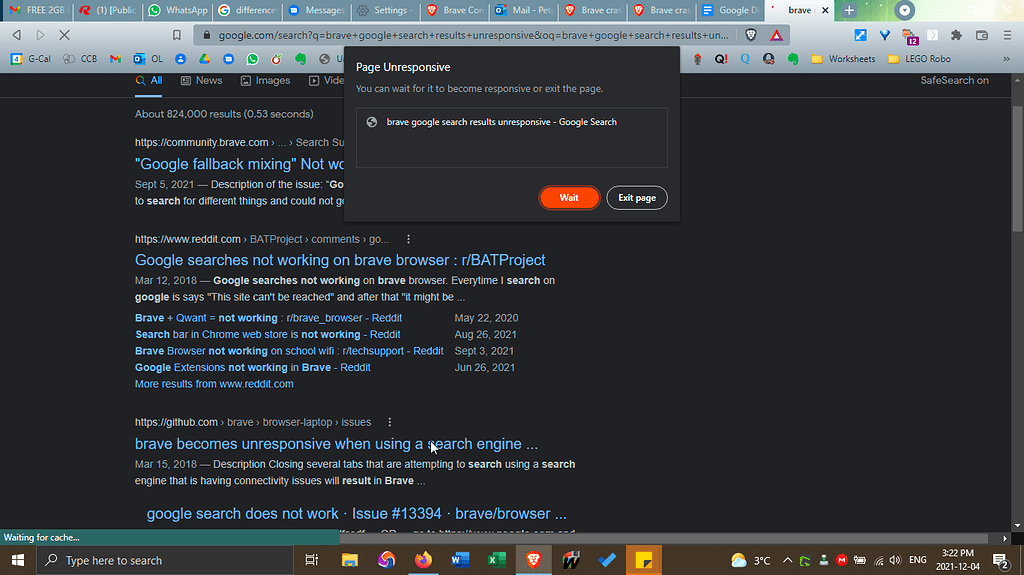Image resolution: width=1024 pixels, height=575 pixels.
Task: Open 'brave becomes unresponsive when using a search engine' result
Action: (336, 444)
